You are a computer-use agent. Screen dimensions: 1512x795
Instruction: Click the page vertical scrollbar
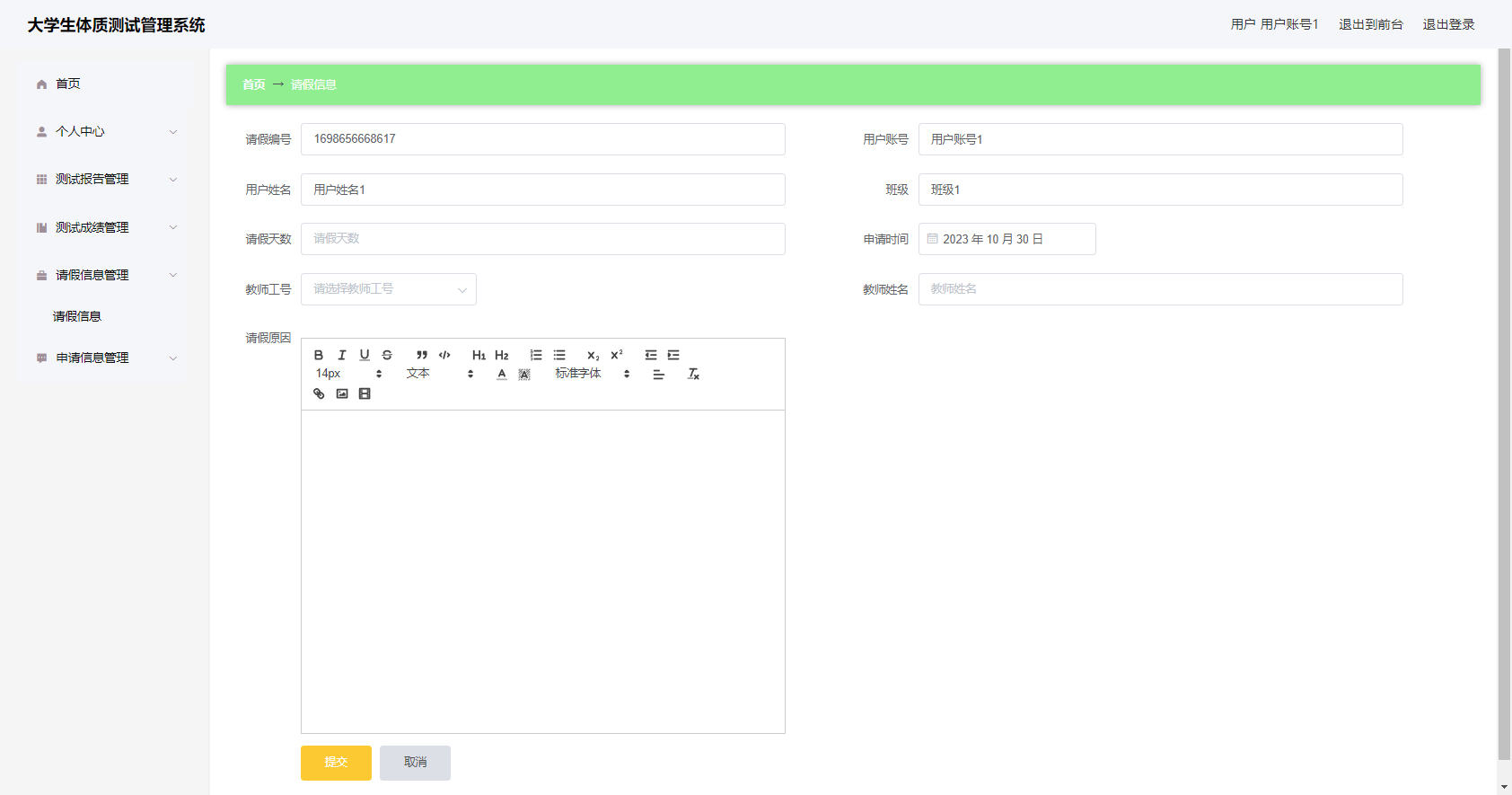pos(1504,404)
